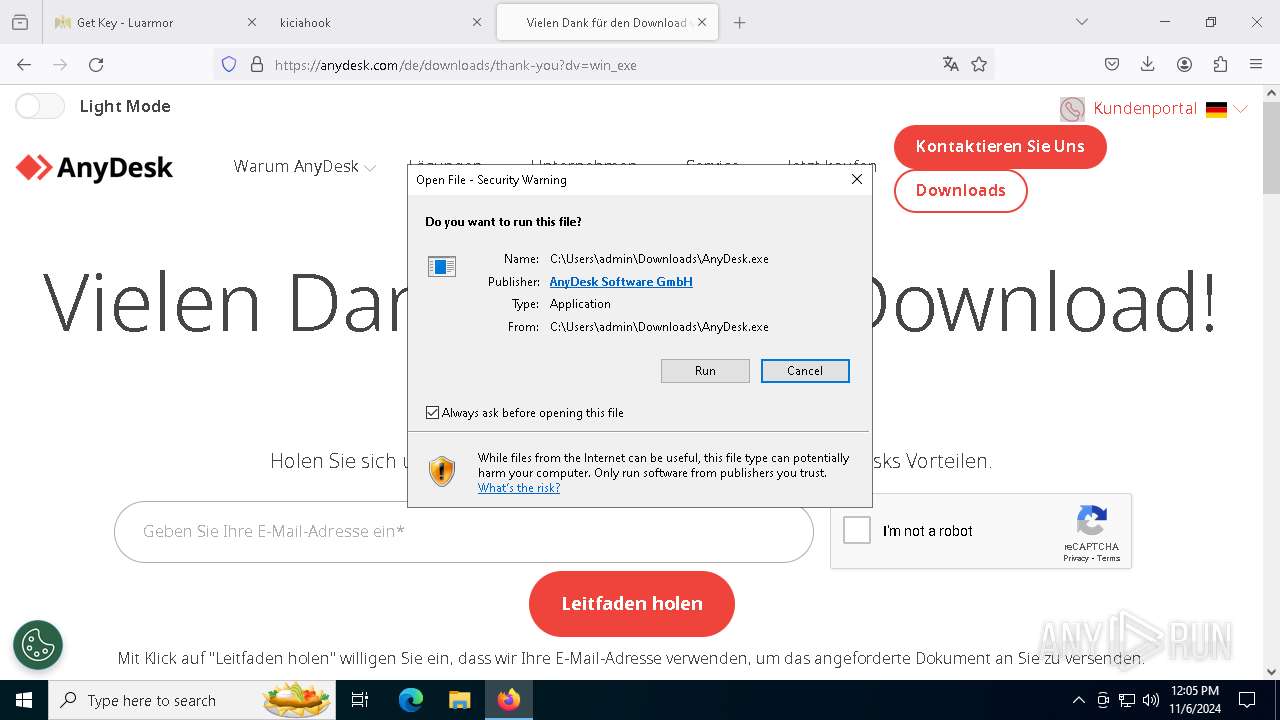Click the Firefox View icon
Image resolution: width=1280 pixels, height=720 pixels.
pos(20,22)
